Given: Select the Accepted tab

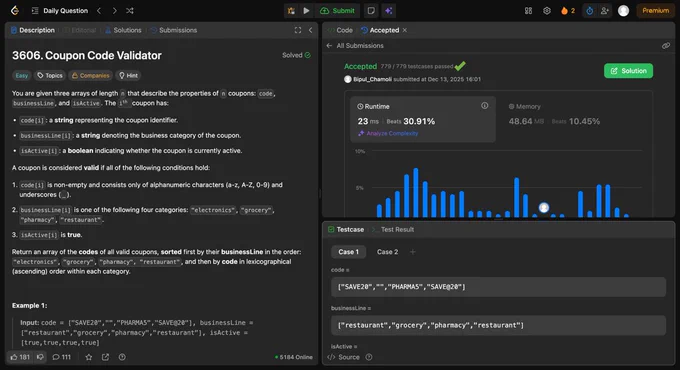Looking at the screenshot, I should 380,30.
